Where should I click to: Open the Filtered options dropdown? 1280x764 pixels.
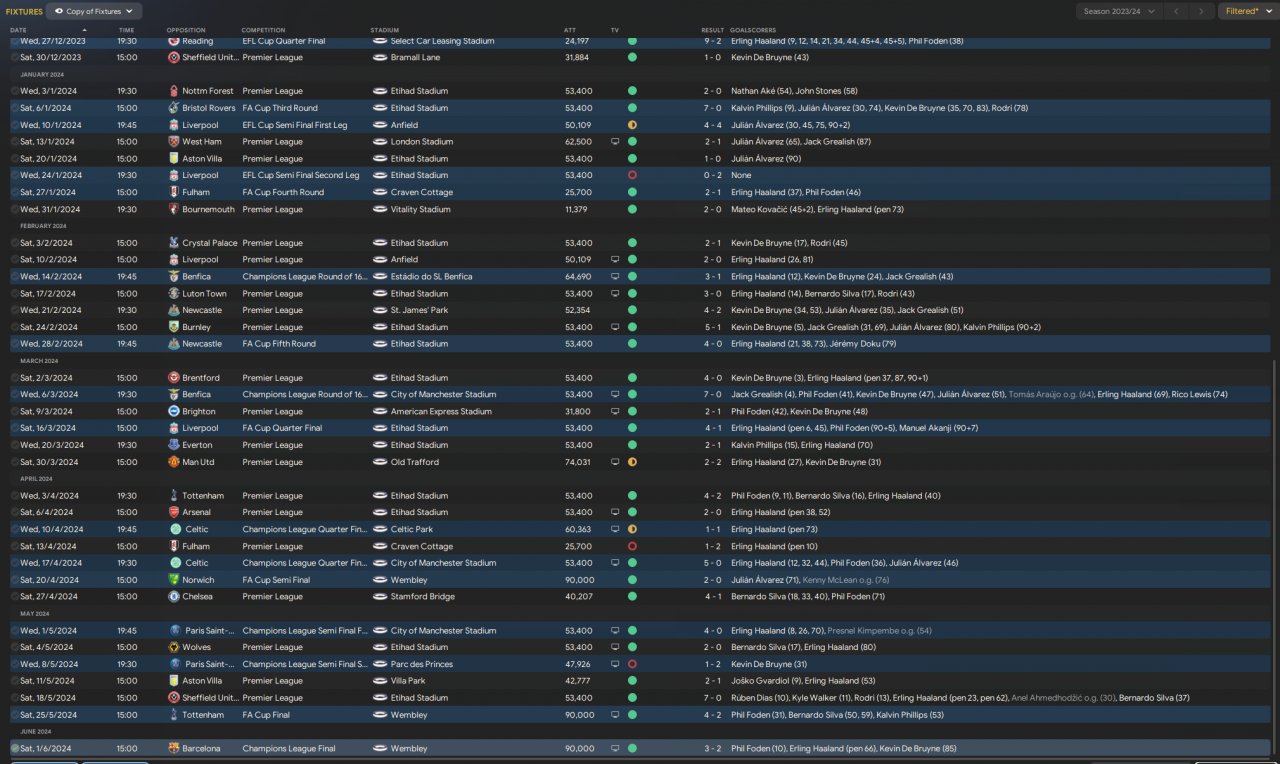(1247, 11)
